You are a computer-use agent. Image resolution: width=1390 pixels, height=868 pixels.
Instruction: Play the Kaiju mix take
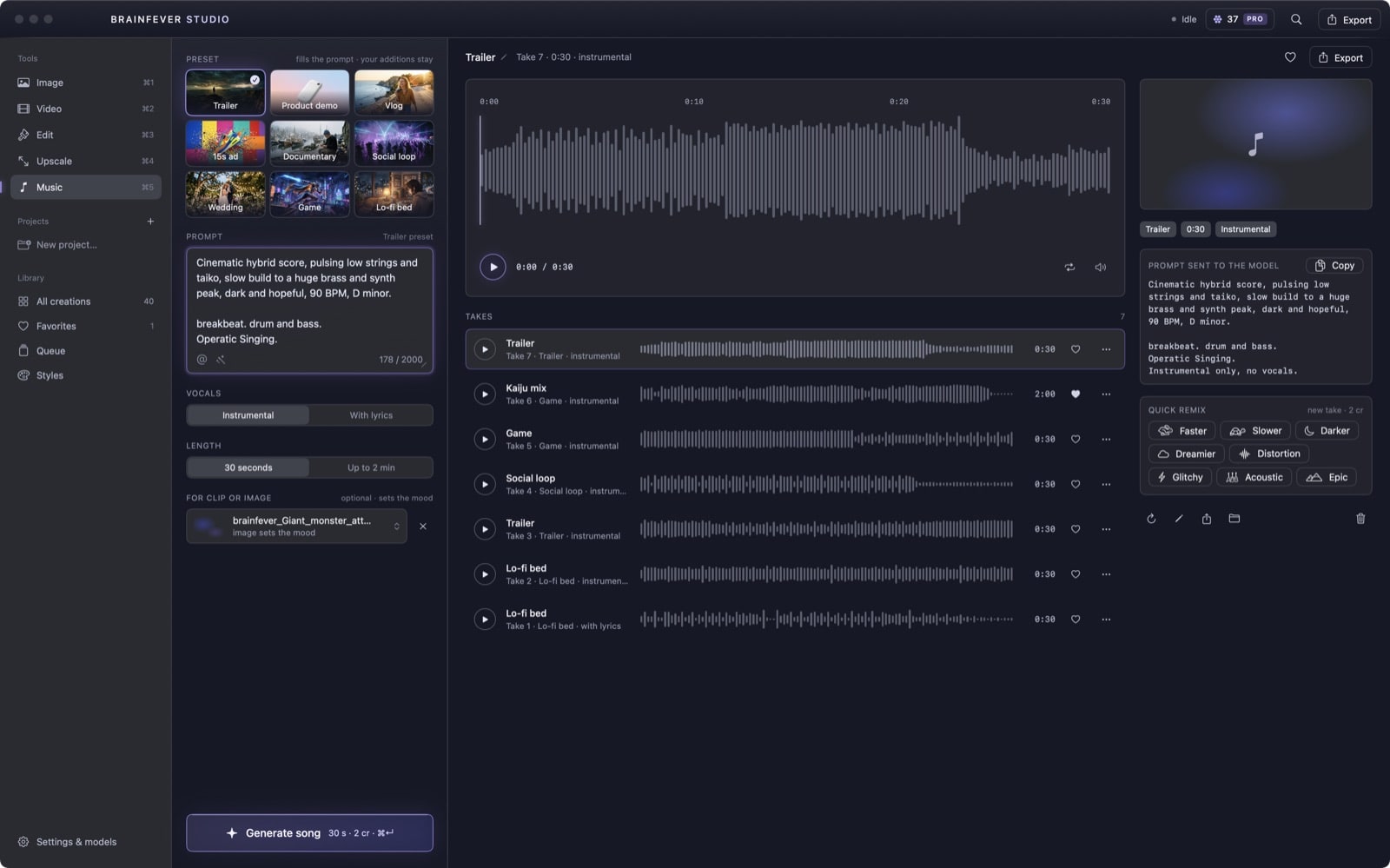pyautogui.click(x=484, y=394)
